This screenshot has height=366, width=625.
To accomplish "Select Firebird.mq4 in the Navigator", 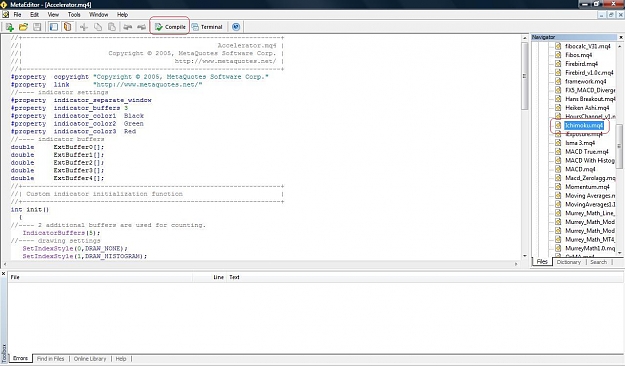I will [x=581, y=64].
